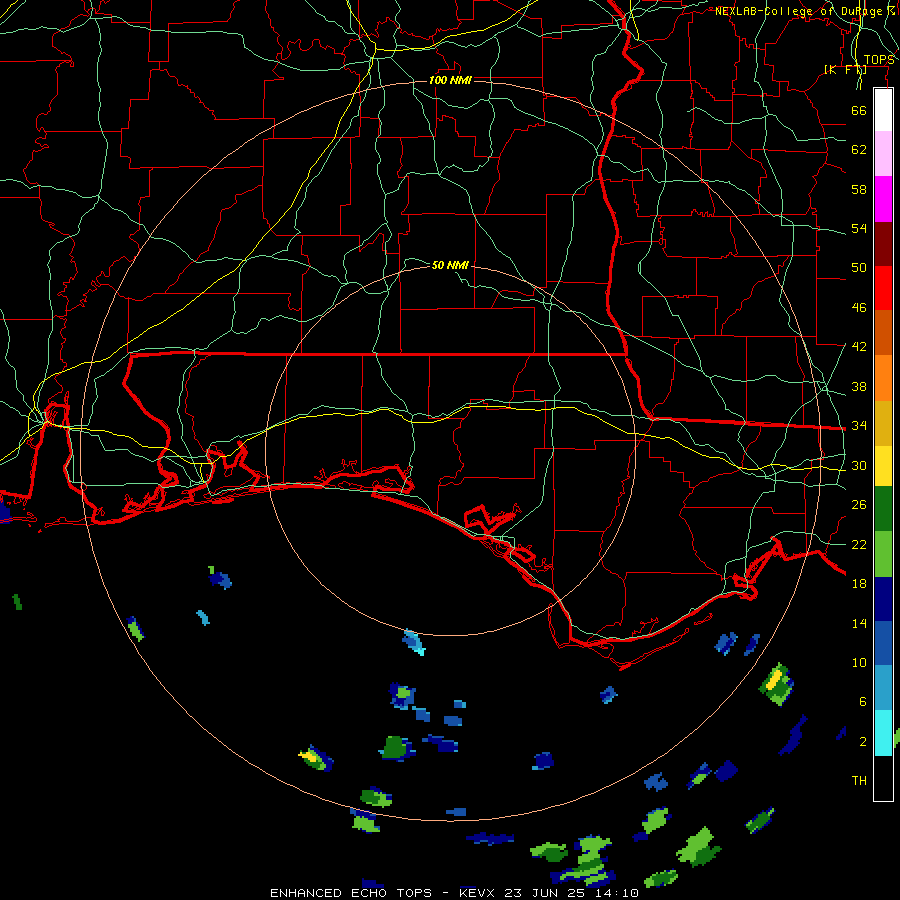
Task: Click the '62' legend value
Action: 859,149
